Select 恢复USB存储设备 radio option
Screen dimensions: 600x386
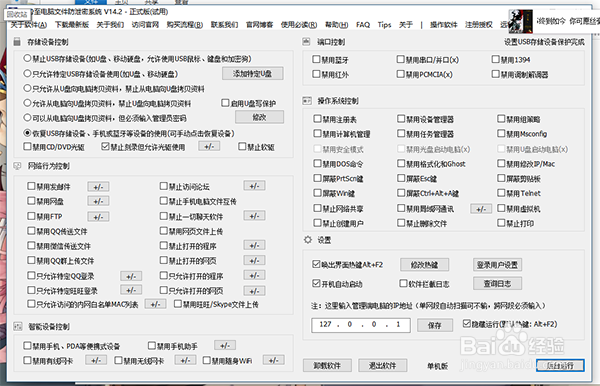pos(27,133)
